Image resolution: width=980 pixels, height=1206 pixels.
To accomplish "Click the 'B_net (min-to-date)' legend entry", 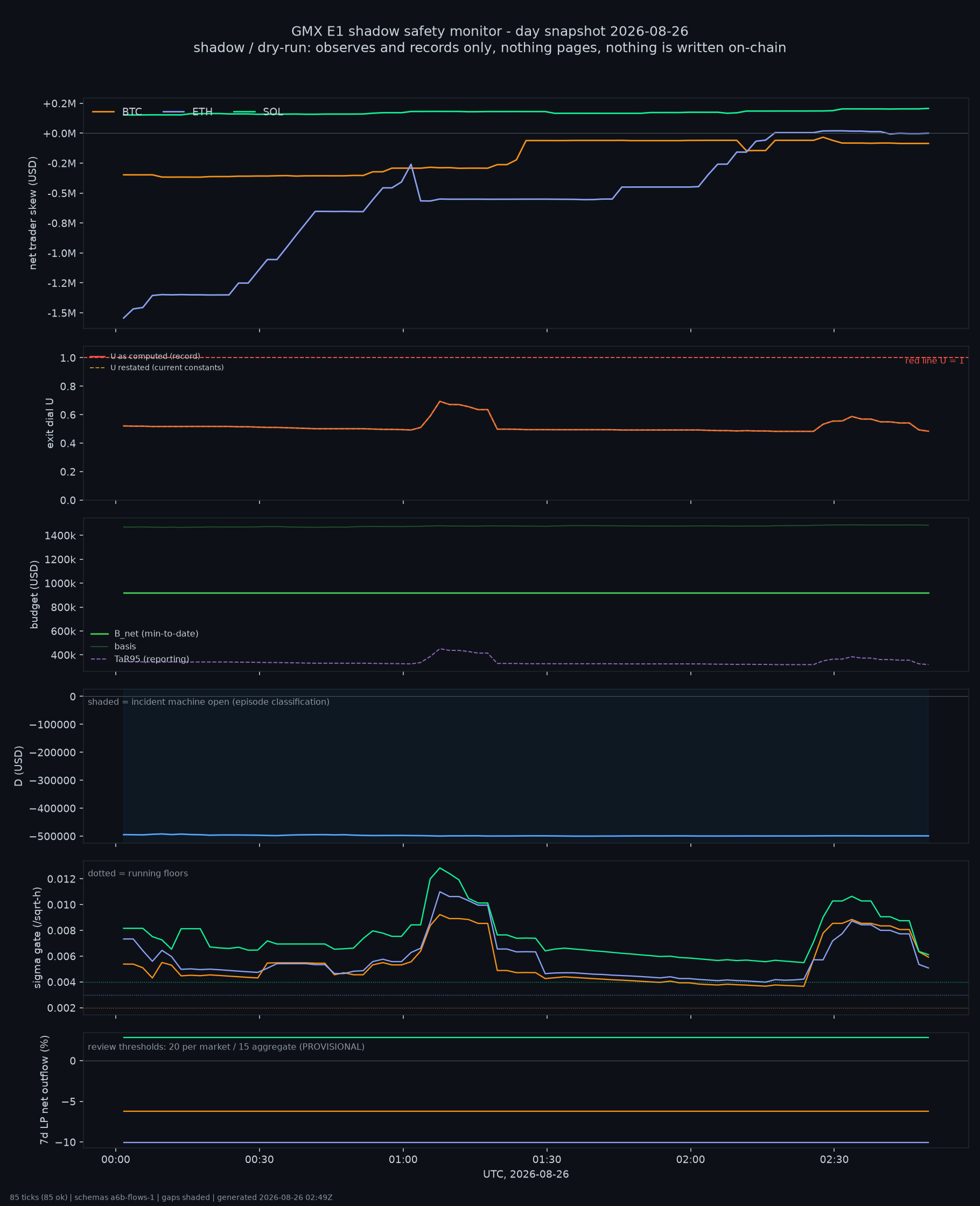I will 144,634.
